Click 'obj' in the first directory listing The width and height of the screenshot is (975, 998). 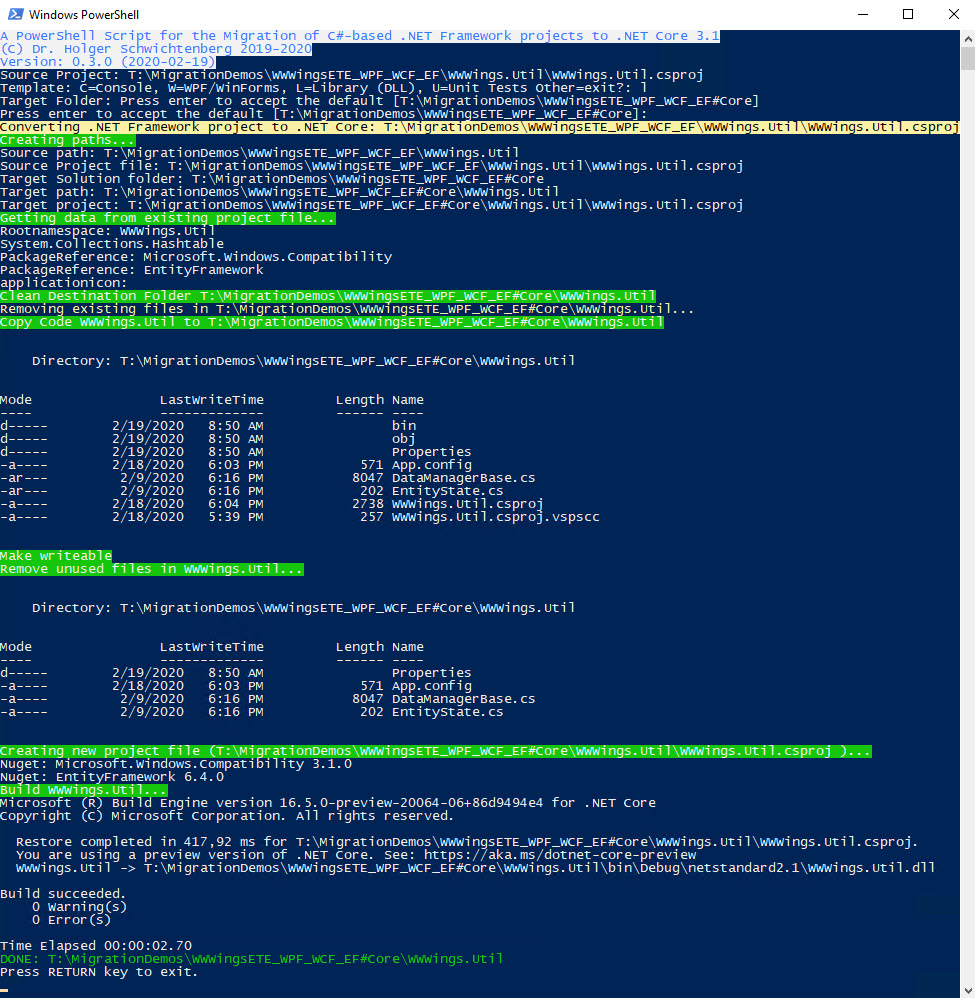(x=403, y=439)
